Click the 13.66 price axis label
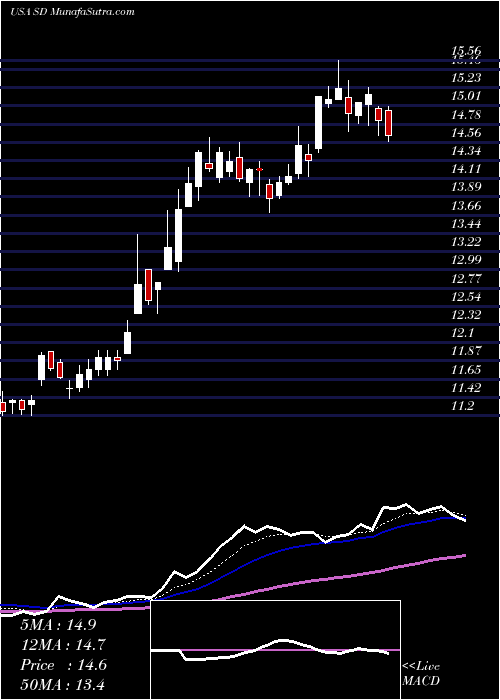This screenshot has width=500, height=700. click(x=467, y=206)
